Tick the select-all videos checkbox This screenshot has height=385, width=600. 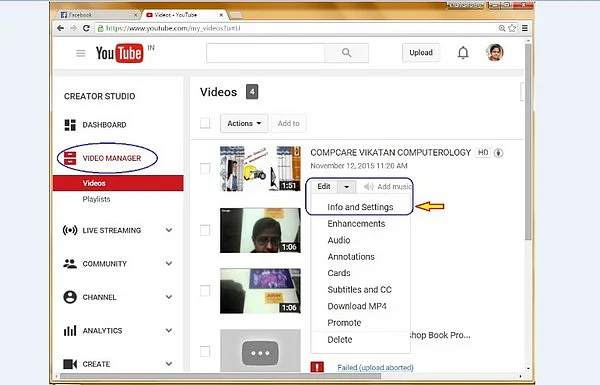point(205,123)
